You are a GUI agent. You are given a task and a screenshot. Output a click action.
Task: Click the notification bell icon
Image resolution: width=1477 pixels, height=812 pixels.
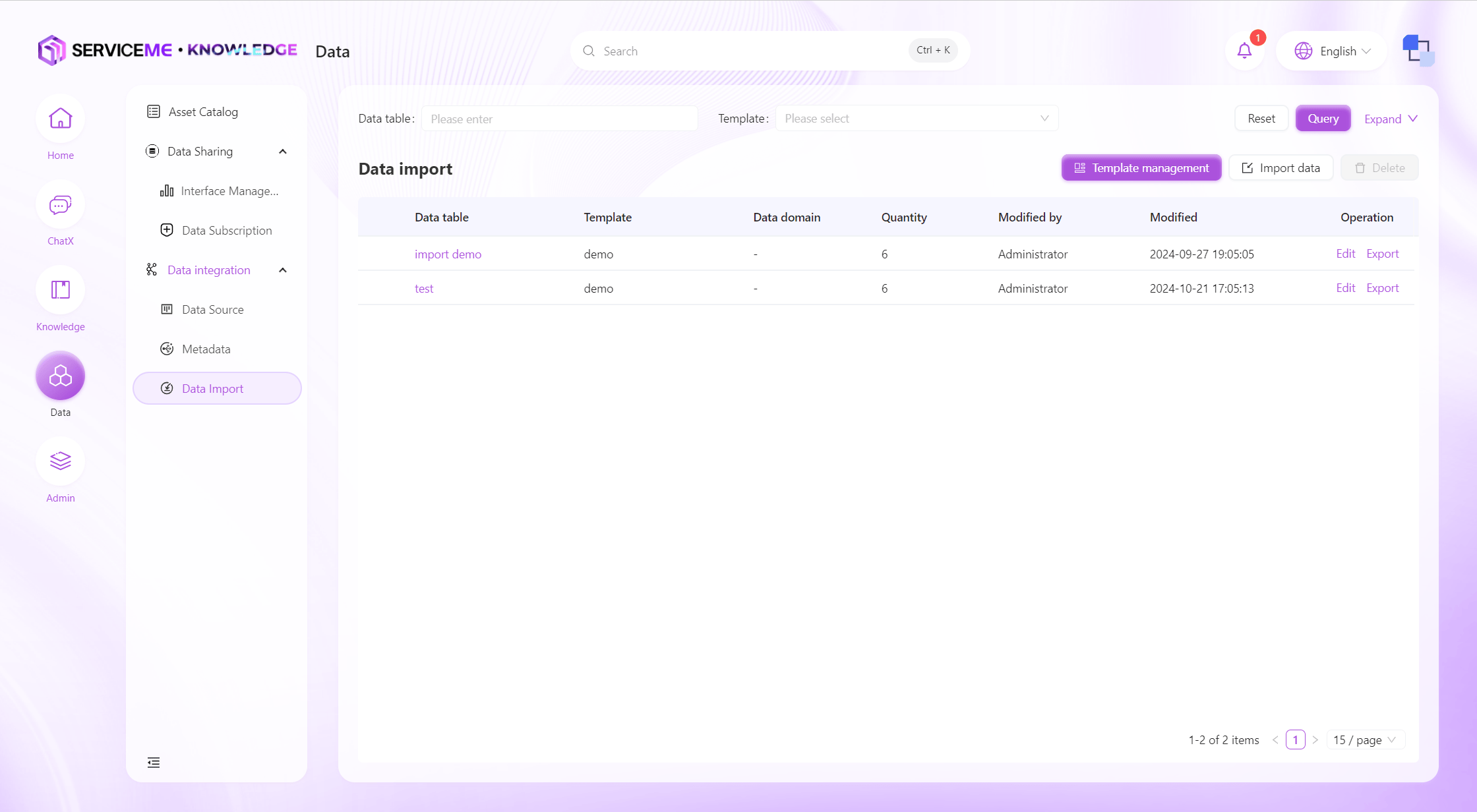(1244, 51)
